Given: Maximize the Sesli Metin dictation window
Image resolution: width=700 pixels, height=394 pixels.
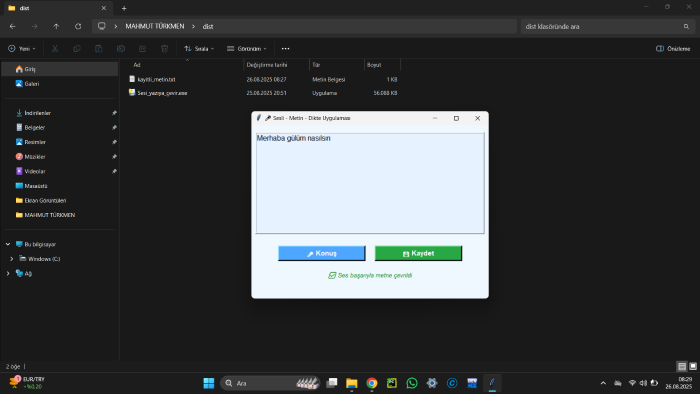Looking at the screenshot, I should tap(456, 118).
